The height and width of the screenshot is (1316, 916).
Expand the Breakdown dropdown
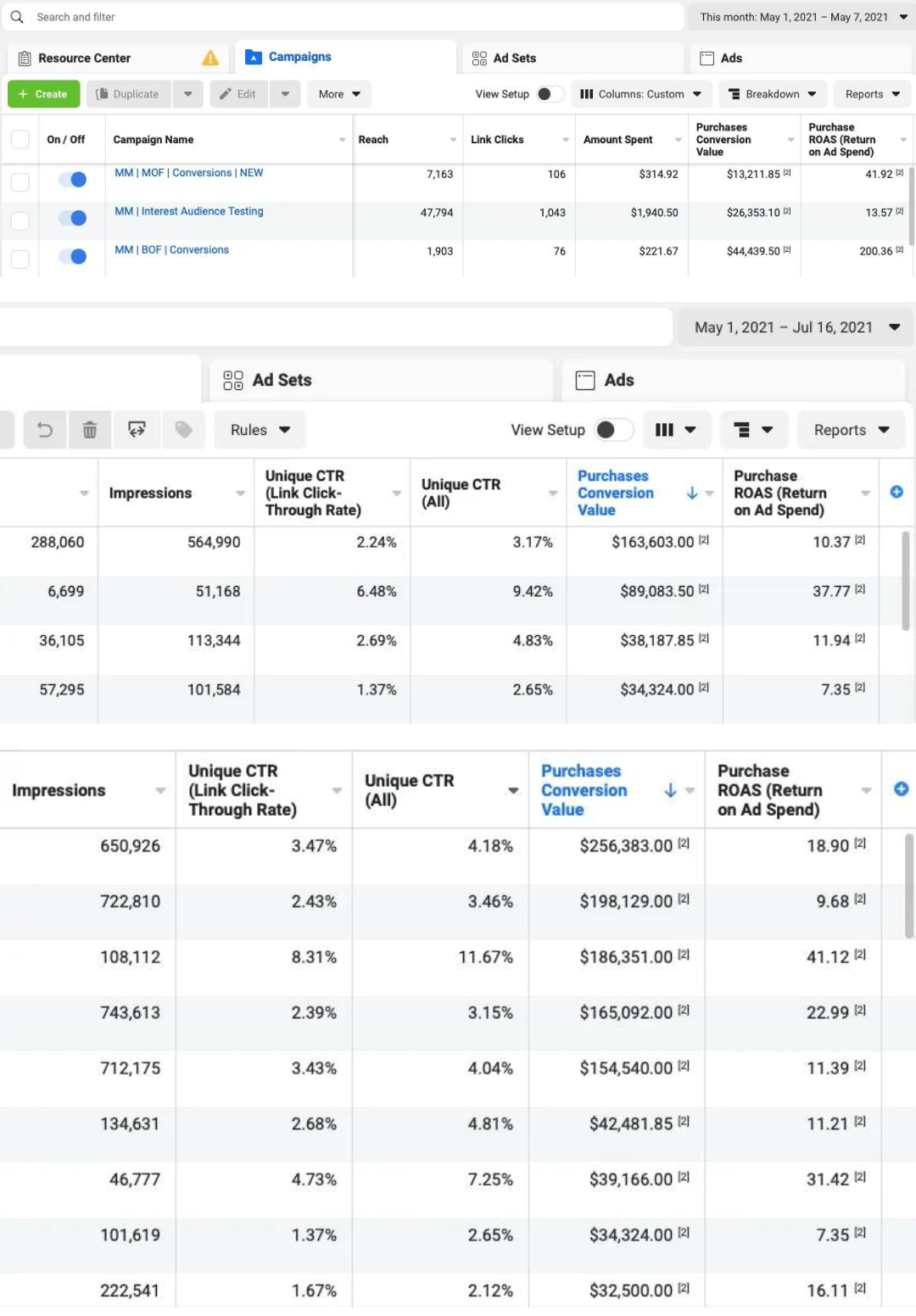(773, 94)
